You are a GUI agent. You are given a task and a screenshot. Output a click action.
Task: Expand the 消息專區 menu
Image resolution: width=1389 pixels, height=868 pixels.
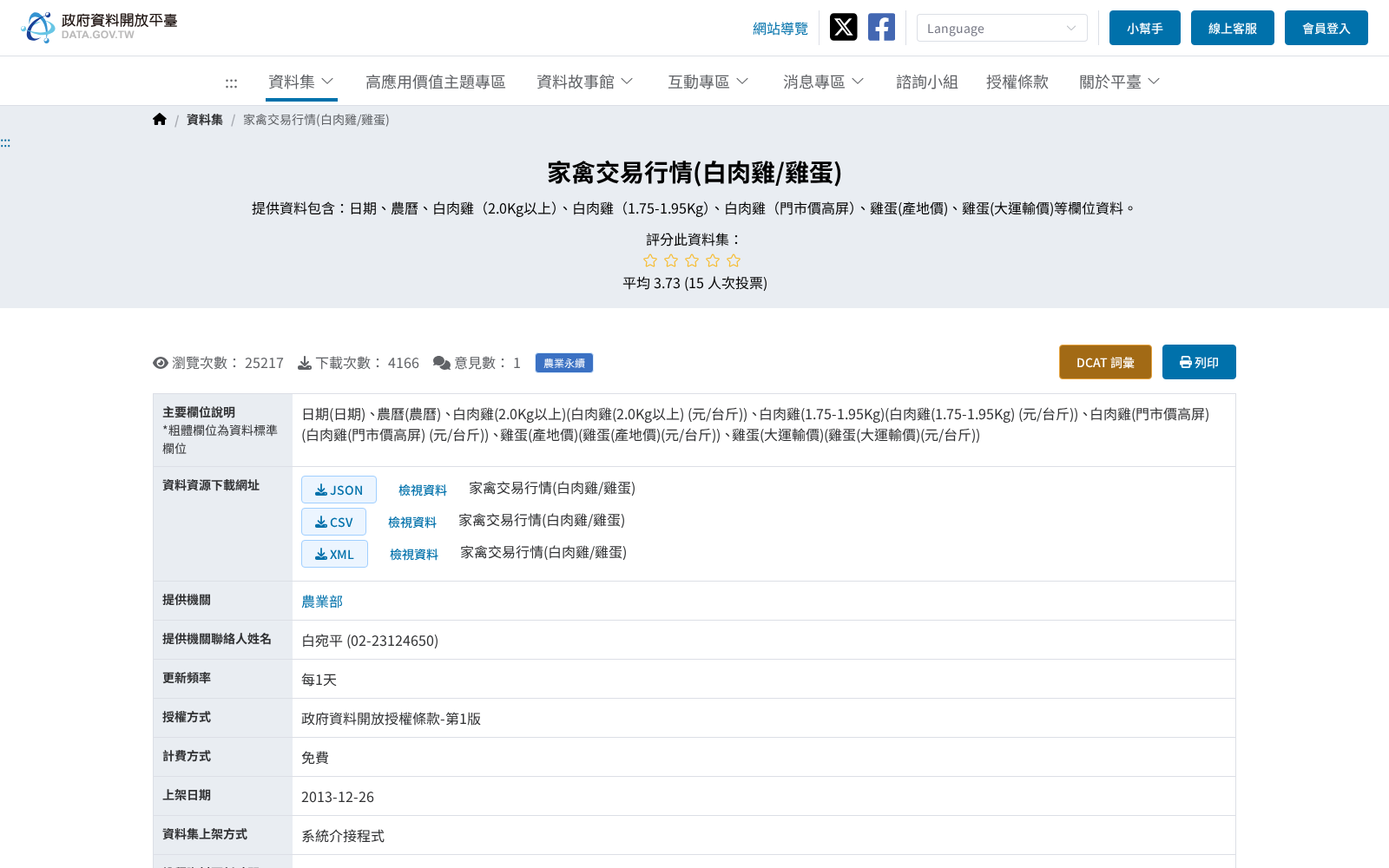[x=824, y=82]
